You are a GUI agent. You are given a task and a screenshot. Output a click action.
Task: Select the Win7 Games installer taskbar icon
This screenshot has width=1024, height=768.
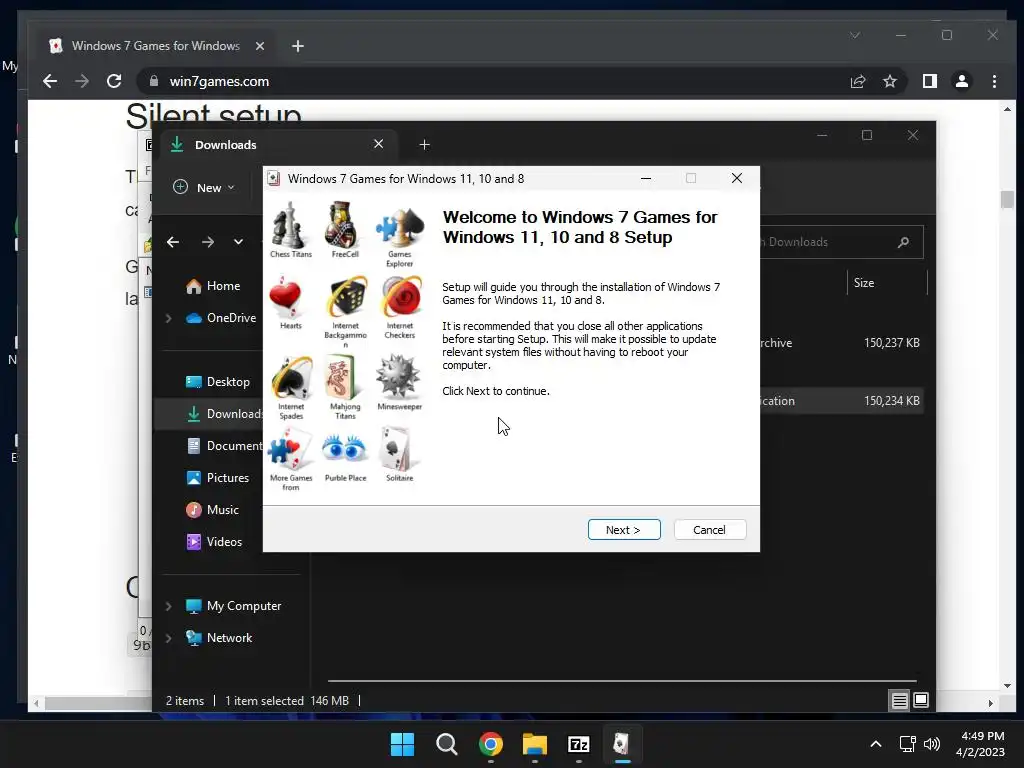(x=622, y=744)
